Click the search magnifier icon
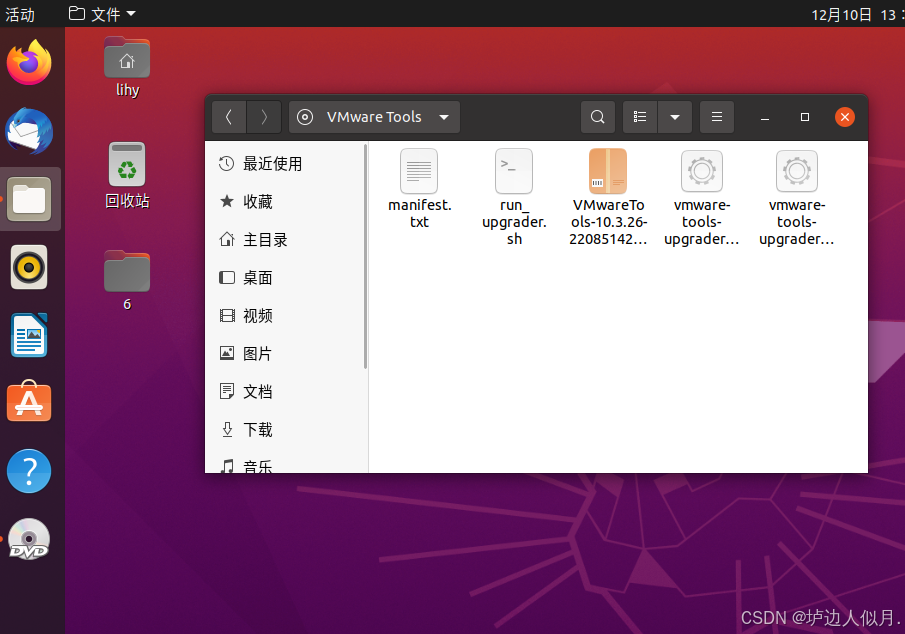 598,117
